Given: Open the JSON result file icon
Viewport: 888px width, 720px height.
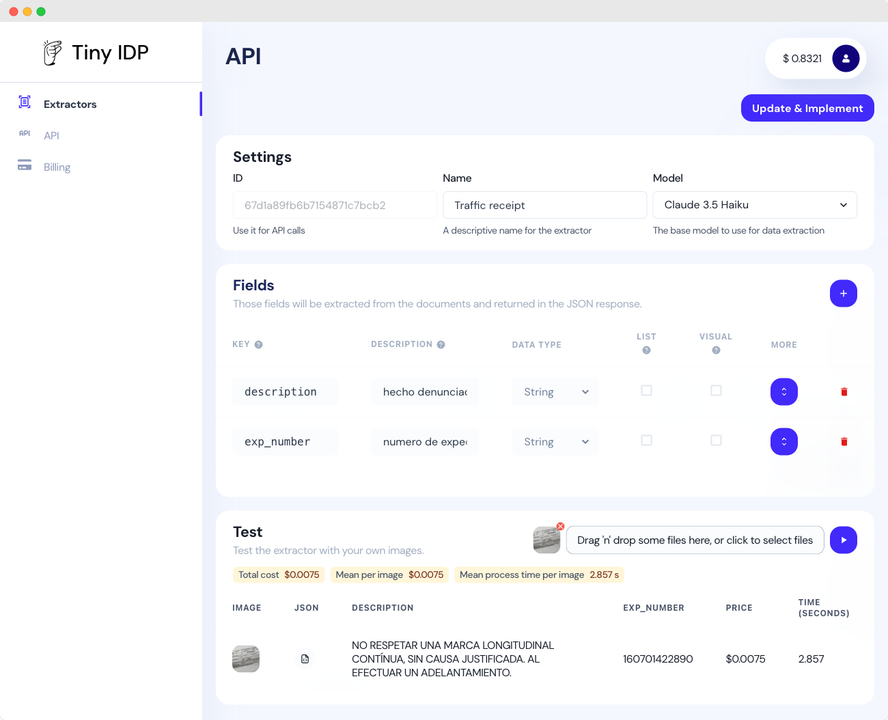Looking at the screenshot, I should point(305,659).
